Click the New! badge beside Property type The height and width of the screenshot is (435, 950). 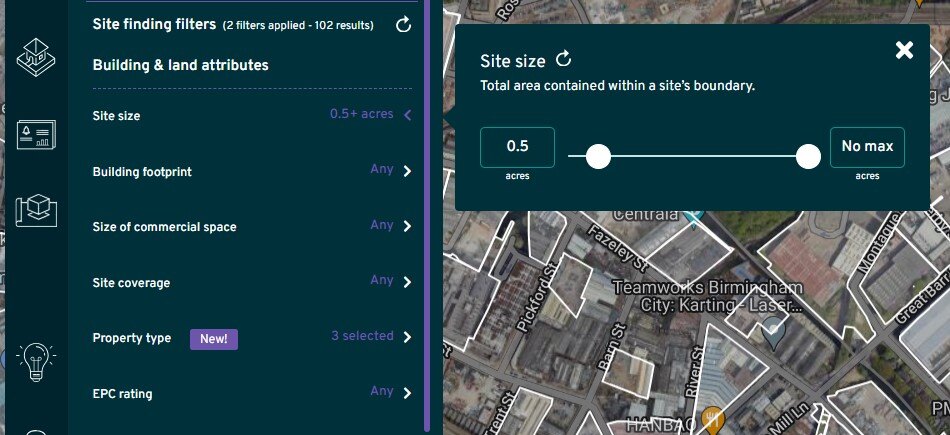pos(214,339)
